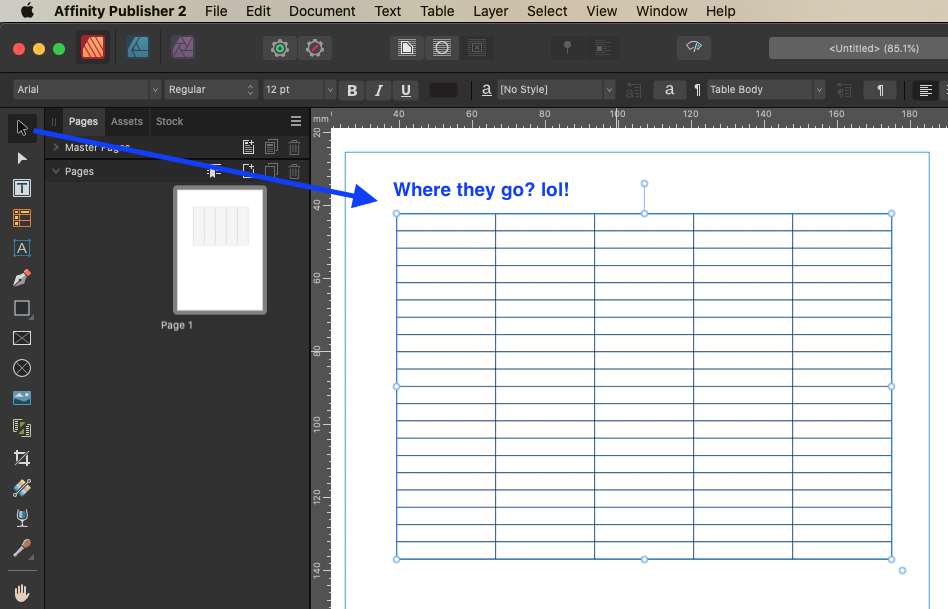
Task: Select the Picture Frame Rectangle tool
Action: click(x=21, y=338)
